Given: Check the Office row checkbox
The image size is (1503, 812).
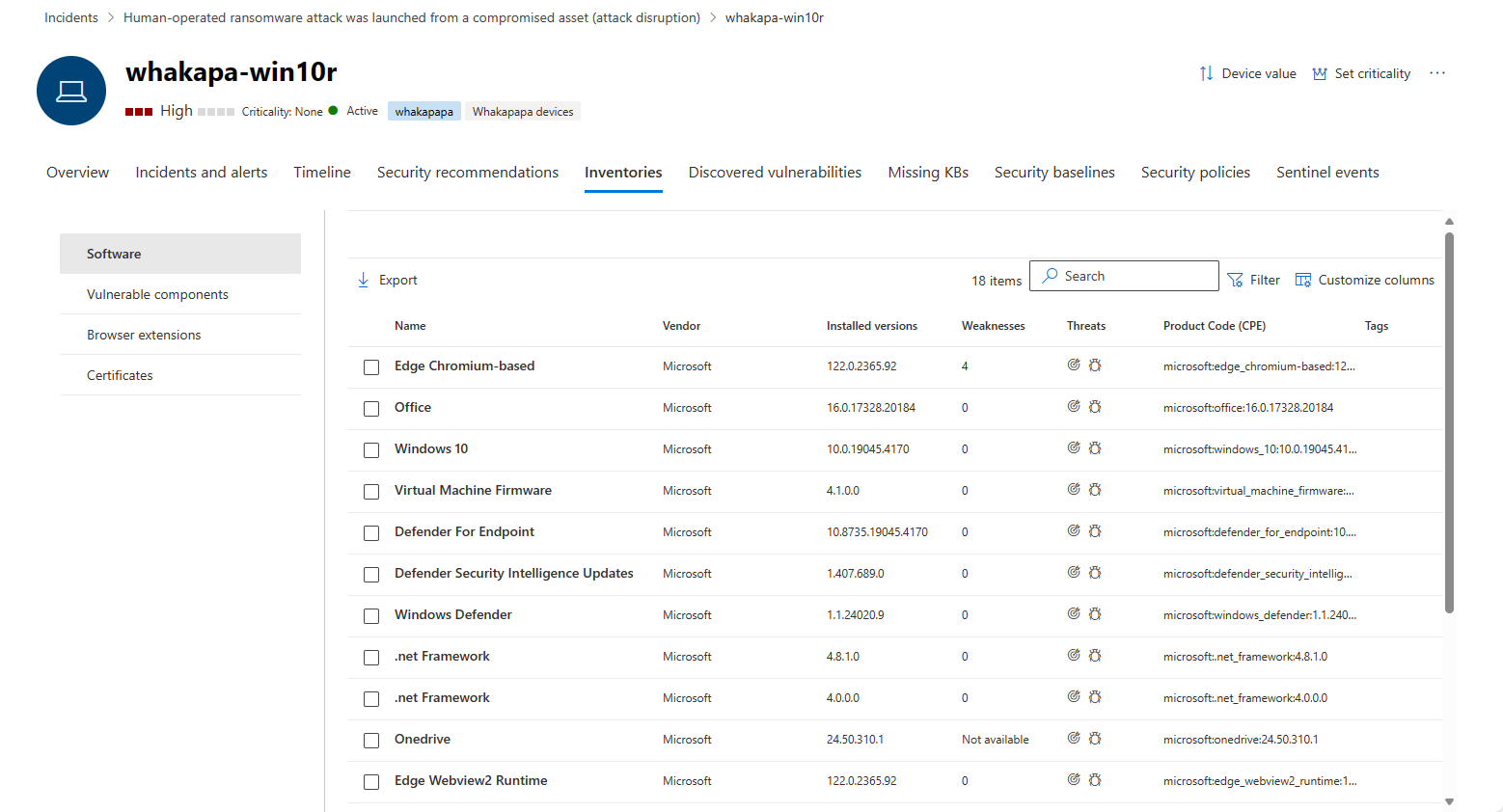Looking at the screenshot, I should [x=371, y=409].
